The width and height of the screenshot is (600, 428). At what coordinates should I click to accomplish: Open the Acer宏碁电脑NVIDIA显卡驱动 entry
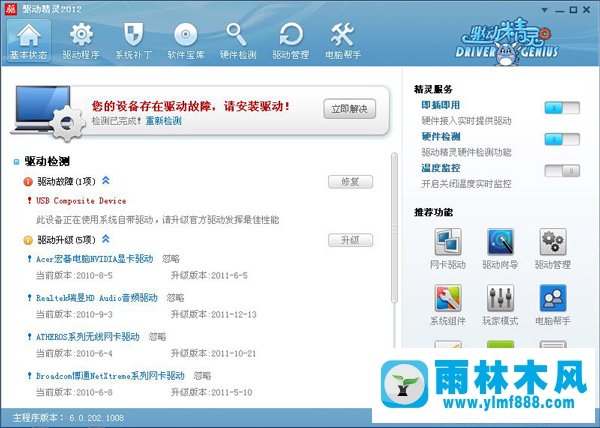coord(95,259)
